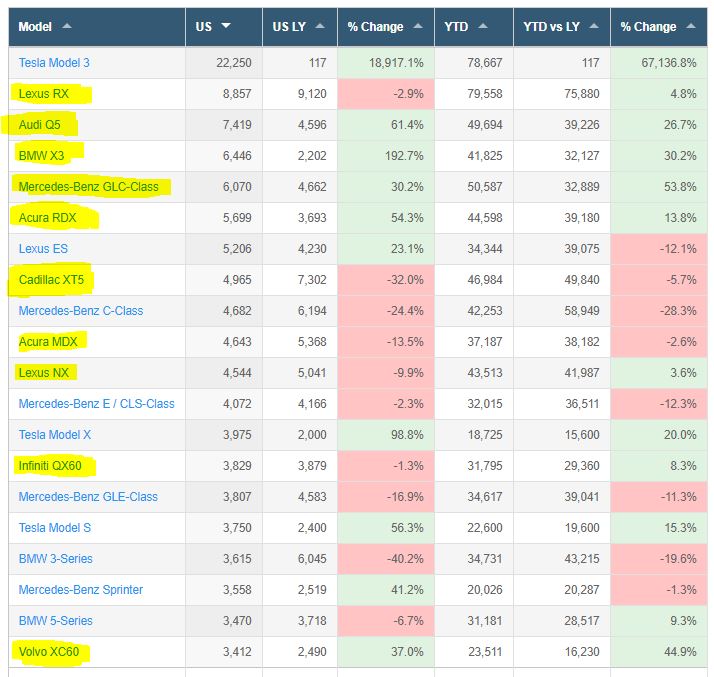The width and height of the screenshot is (714, 677).
Task: Open the Volvo XC60 link
Action: tap(49, 652)
